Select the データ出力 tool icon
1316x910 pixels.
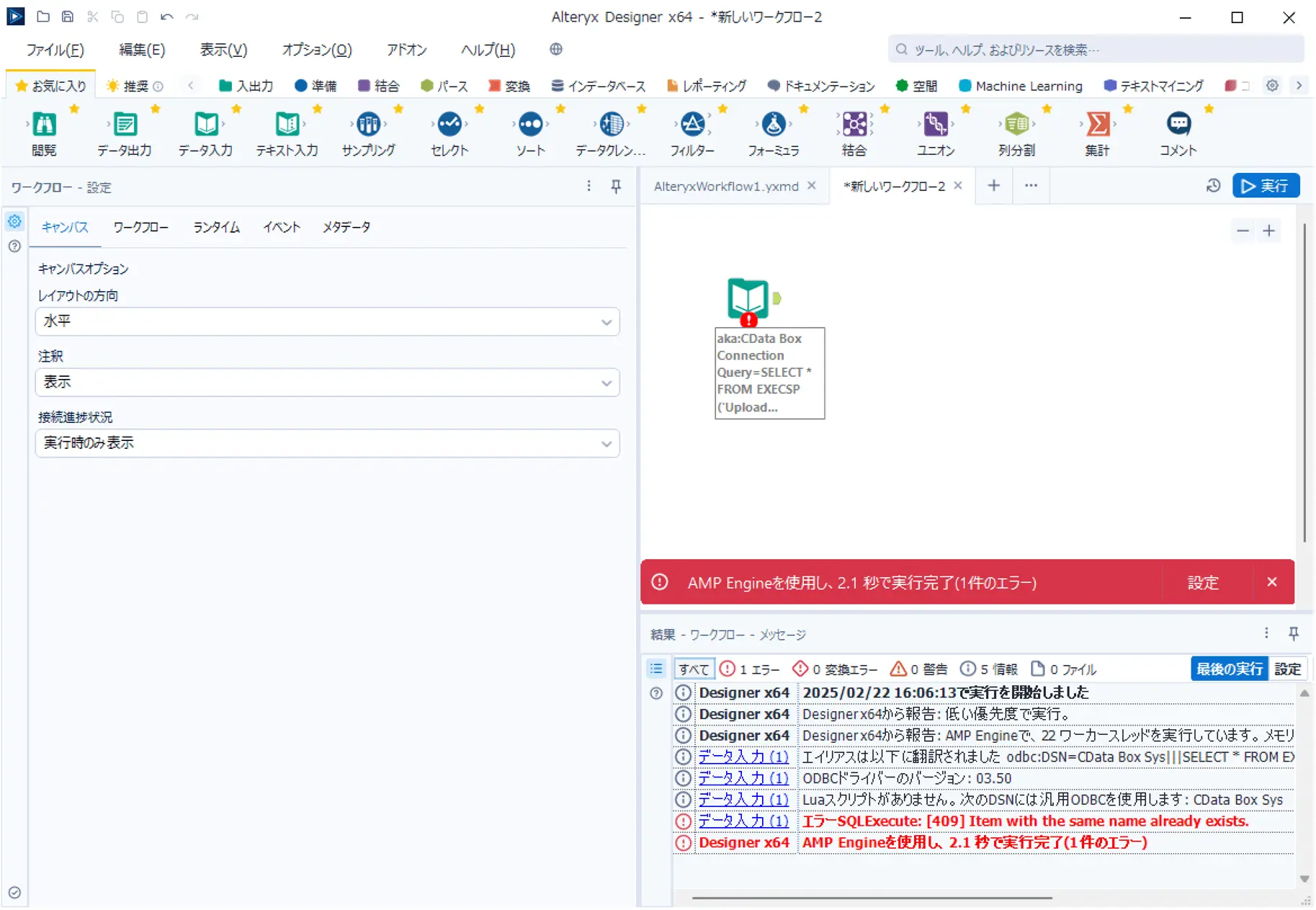coord(125,125)
